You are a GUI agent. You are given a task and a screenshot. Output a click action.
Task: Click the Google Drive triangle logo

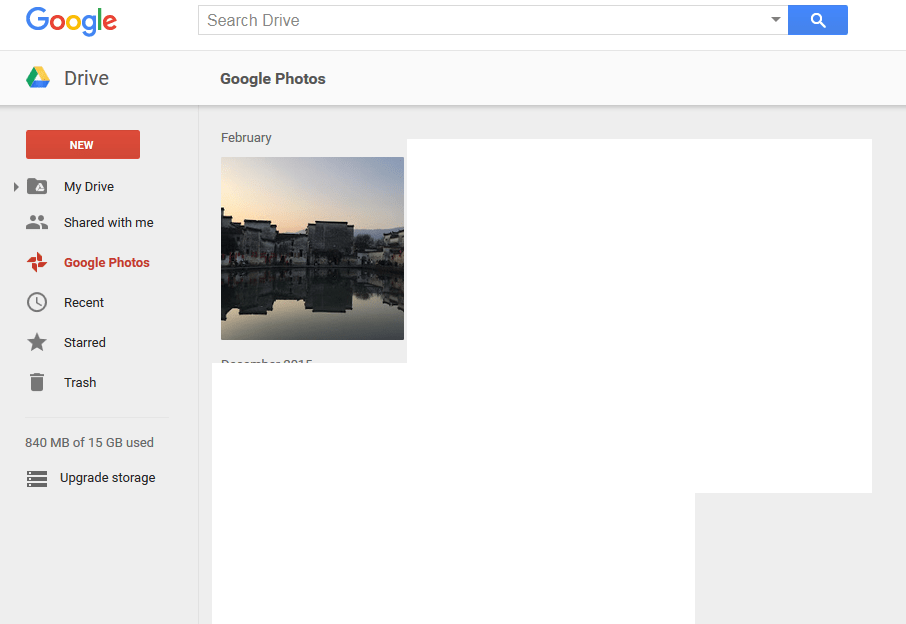click(38, 75)
